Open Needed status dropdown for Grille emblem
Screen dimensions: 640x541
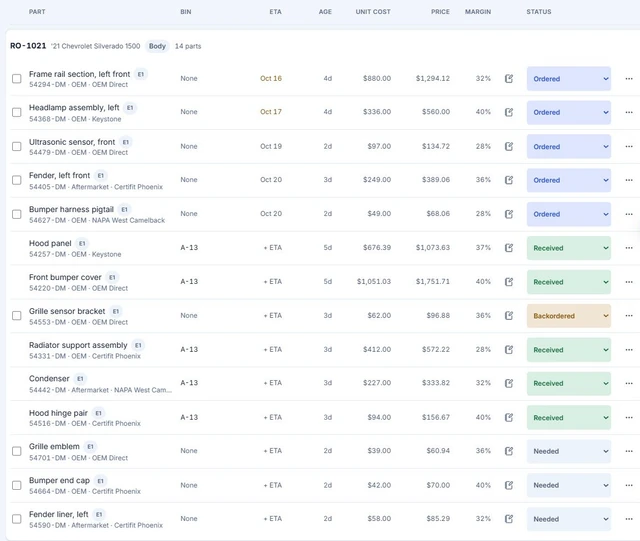[x=569, y=451]
